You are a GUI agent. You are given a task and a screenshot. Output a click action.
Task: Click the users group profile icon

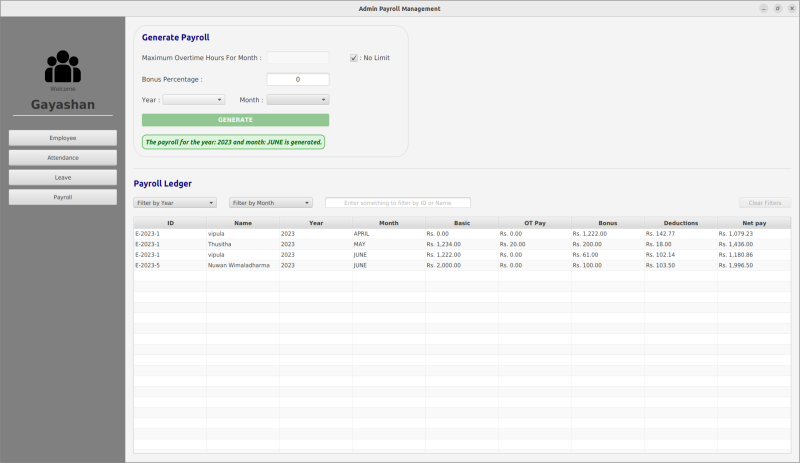[x=62, y=67]
